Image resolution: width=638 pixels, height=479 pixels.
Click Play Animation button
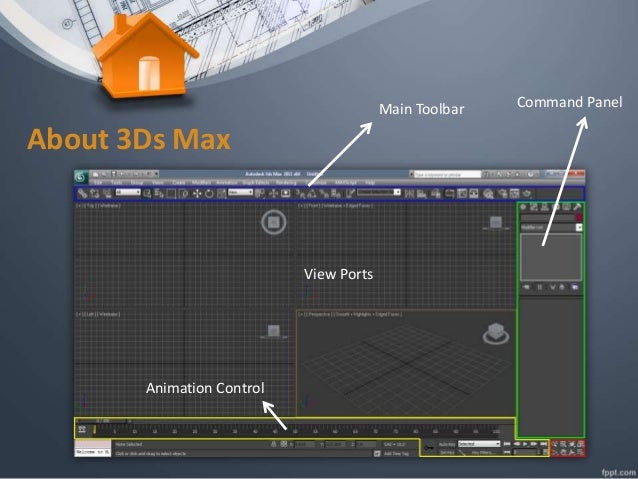pyautogui.click(x=525, y=444)
